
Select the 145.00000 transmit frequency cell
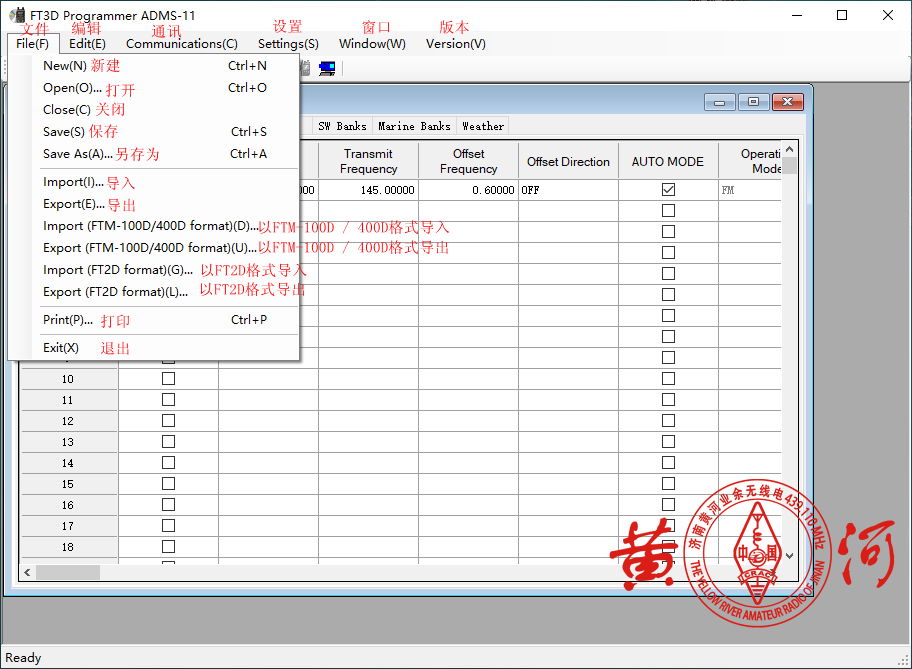coord(368,190)
